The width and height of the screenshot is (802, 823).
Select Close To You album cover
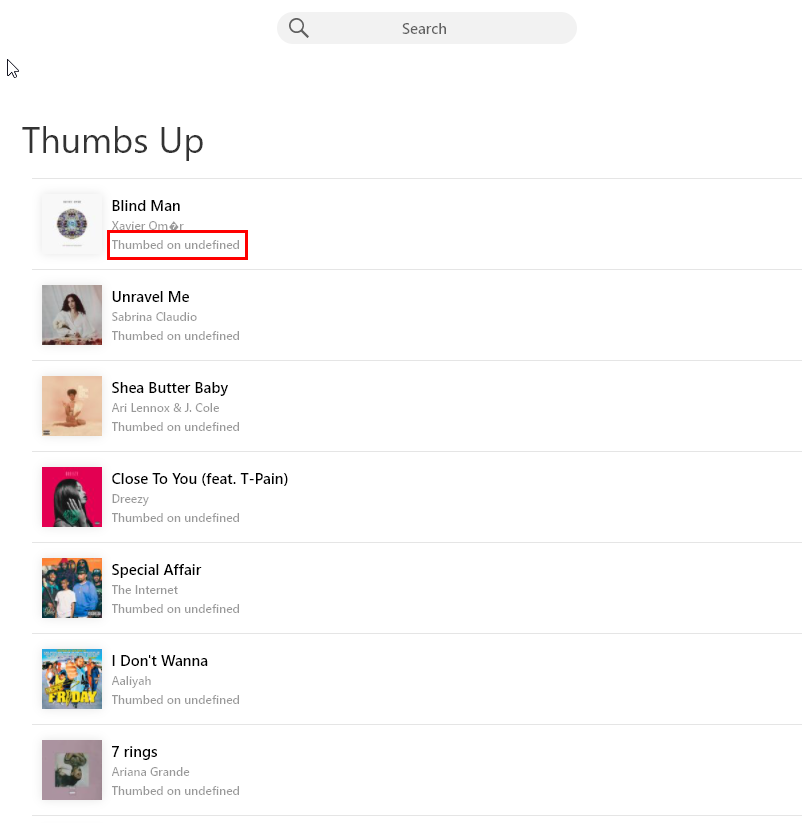[72, 497]
